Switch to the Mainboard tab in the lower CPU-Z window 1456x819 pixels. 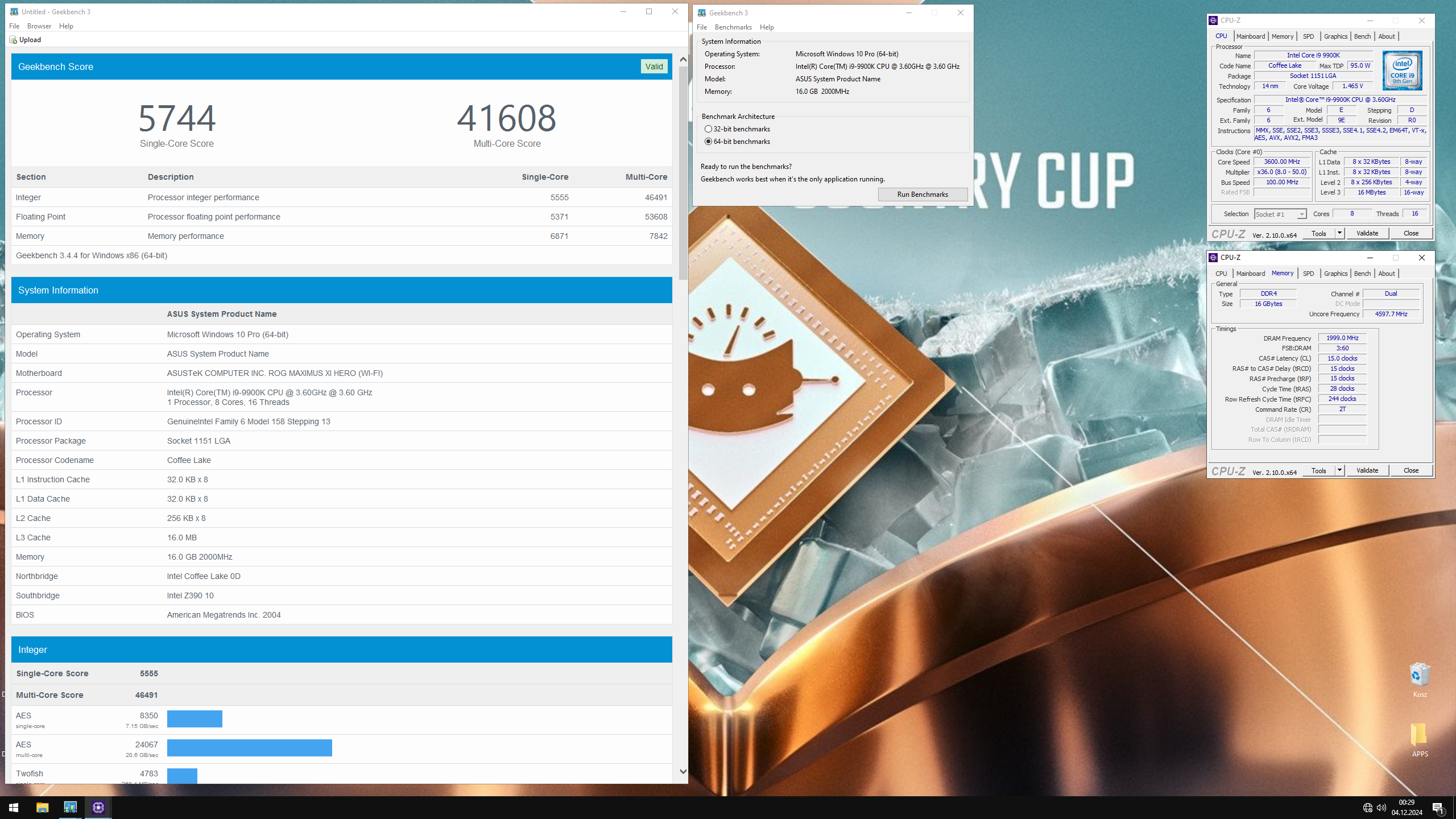[1251, 274]
